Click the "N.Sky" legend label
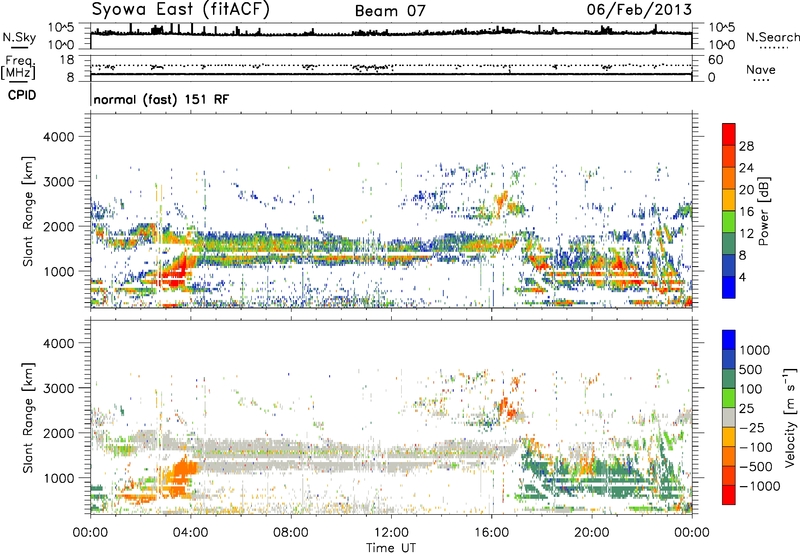 tap(19, 37)
